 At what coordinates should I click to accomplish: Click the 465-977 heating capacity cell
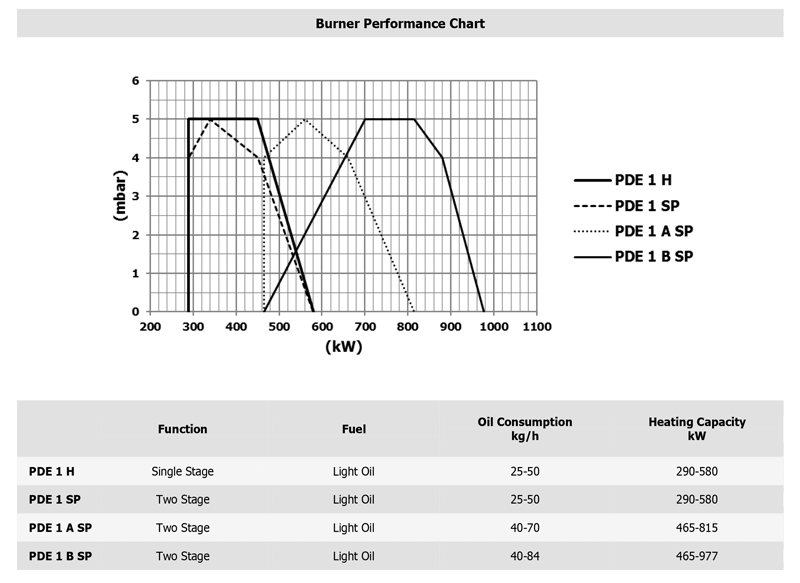[697, 556]
